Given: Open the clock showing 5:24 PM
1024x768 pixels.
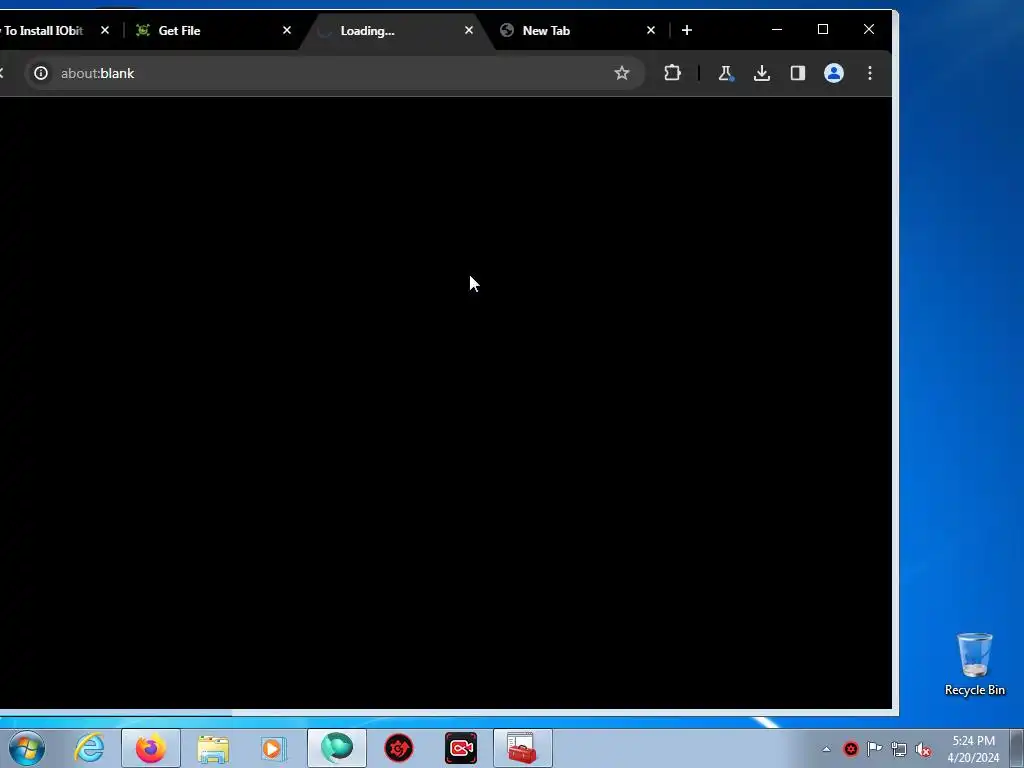Looking at the screenshot, I should pos(973,748).
